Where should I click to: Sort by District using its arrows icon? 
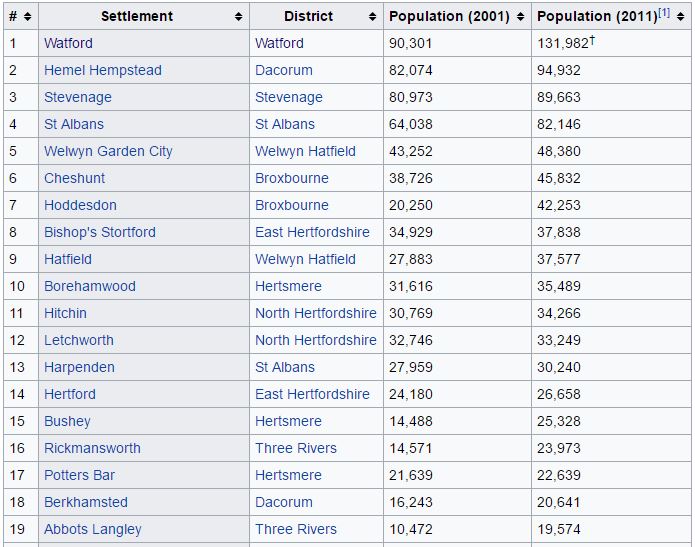point(373,17)
